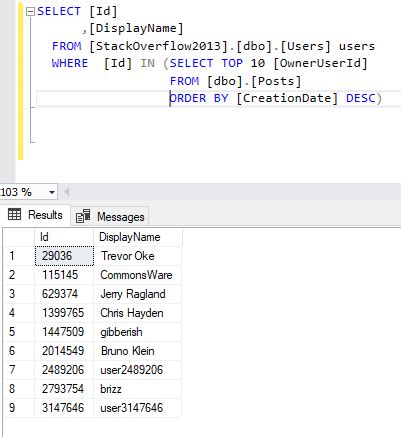Click the results grid top-left corner selector
Viewport: 401px width, 437px height.
click(x=19, y=237)
